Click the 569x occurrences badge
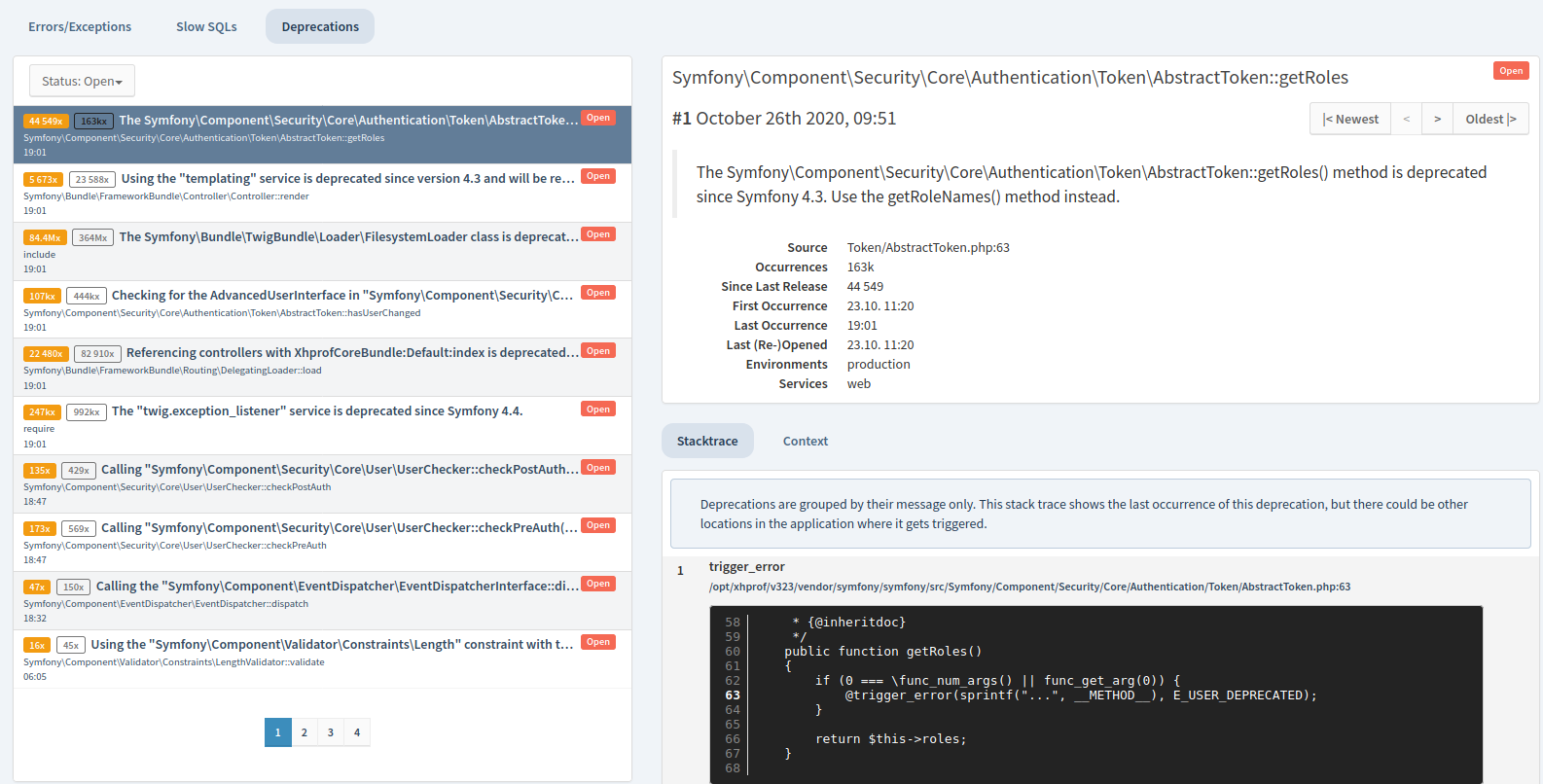The height and width of the screenshot is (784, 1543). pyautogui.click(x=79, y=529)
